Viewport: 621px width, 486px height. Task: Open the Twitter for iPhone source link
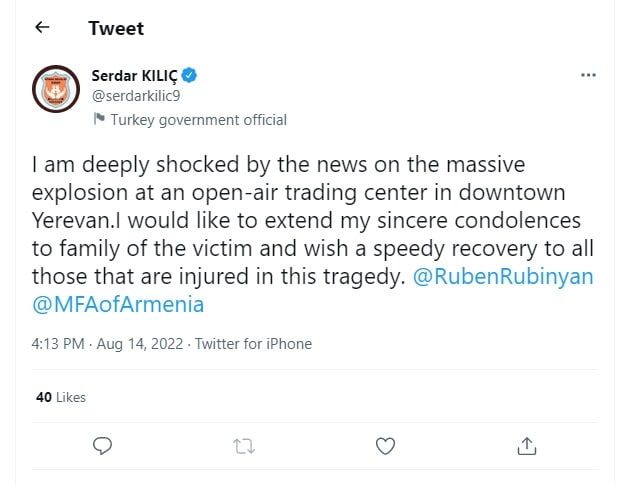click(x=253, y=343)
